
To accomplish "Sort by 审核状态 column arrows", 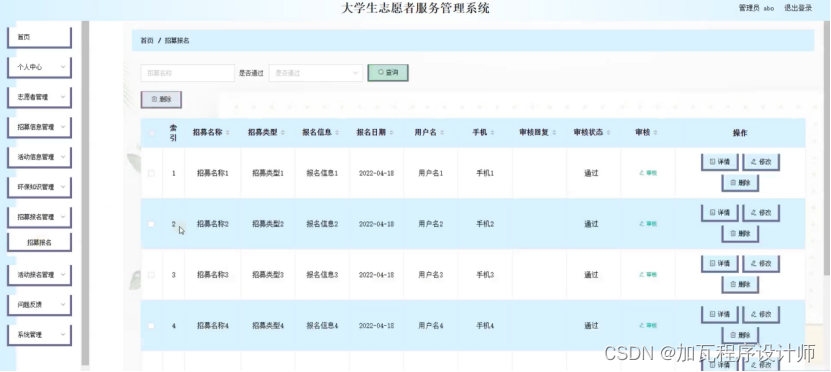I will tap(608, 133).
